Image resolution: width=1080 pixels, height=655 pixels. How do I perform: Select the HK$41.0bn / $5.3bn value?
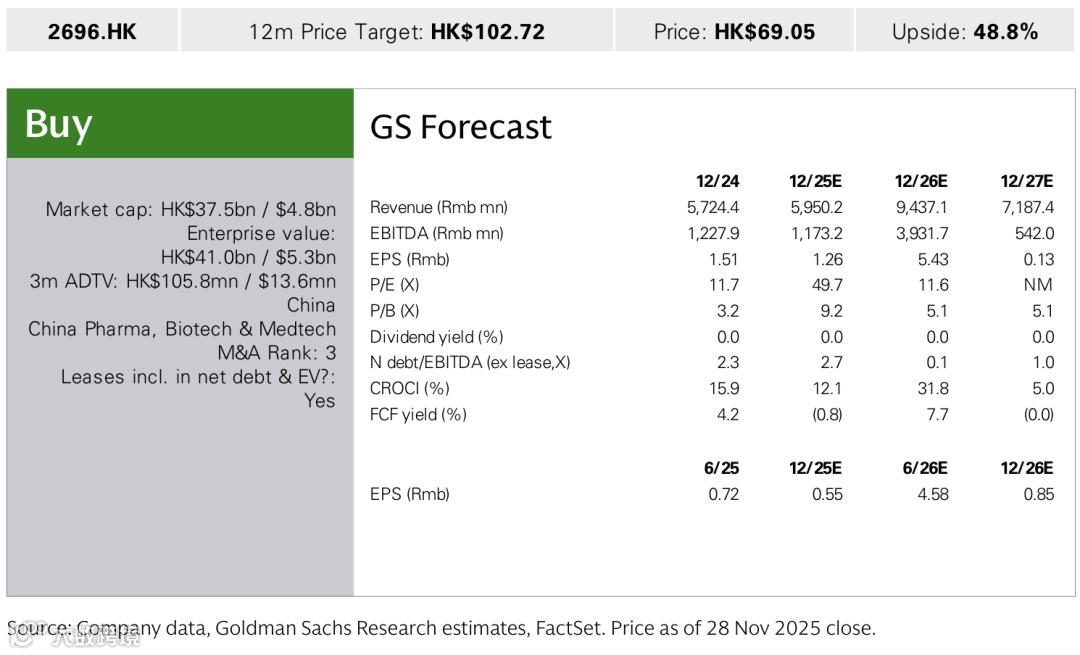(x=248, y=258)
